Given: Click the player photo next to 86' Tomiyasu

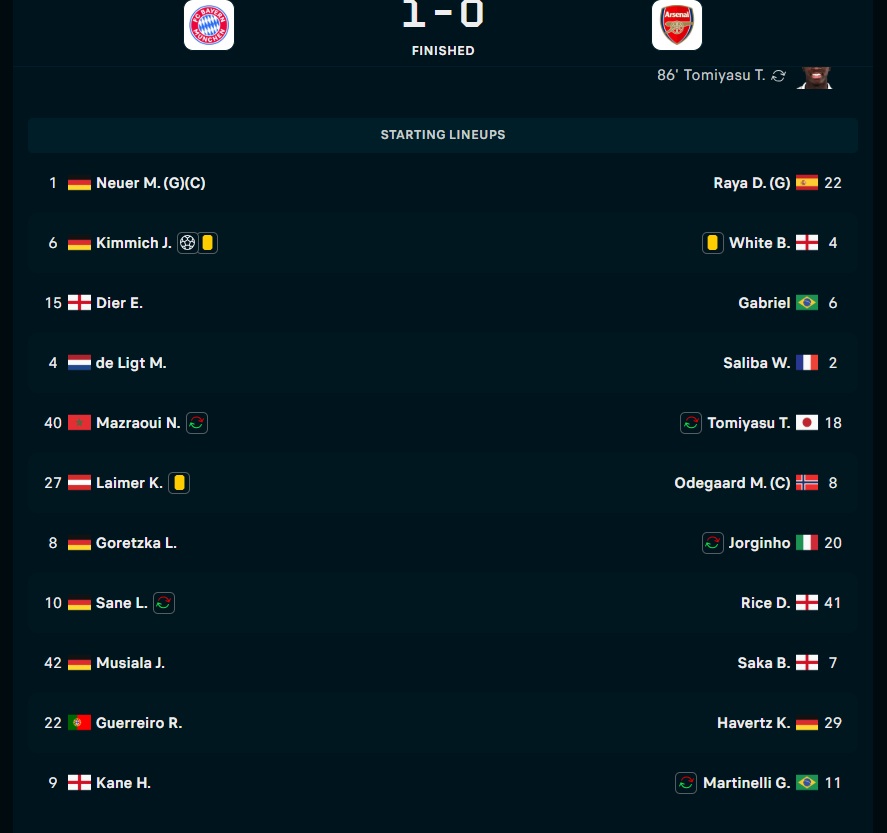Looking at the screenshot, I should click(x=815, y=77).
